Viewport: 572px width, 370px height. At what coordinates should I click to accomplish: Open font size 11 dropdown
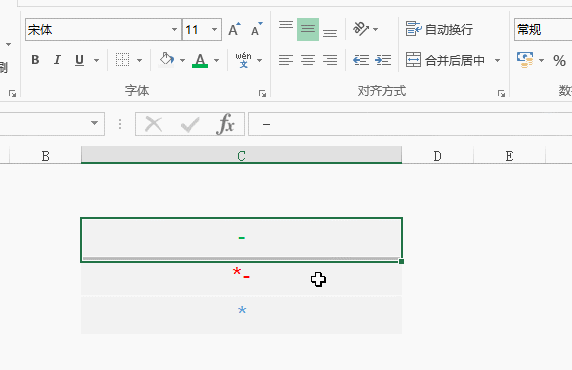pos(214,30)
